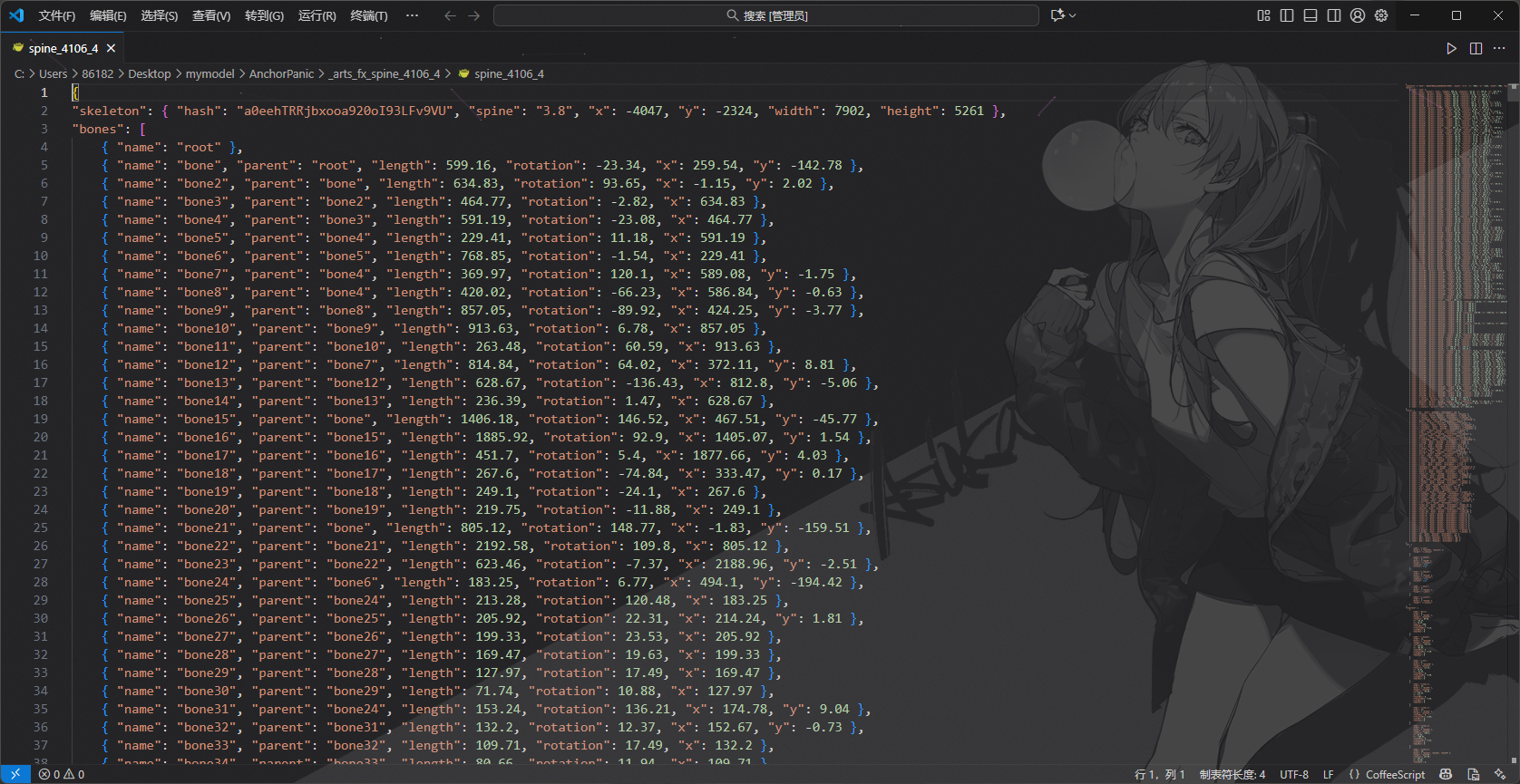This screenshot has height=784, width=1520.
Task: Open the Copilot chat icon
Action: (x=1057, y=15)
